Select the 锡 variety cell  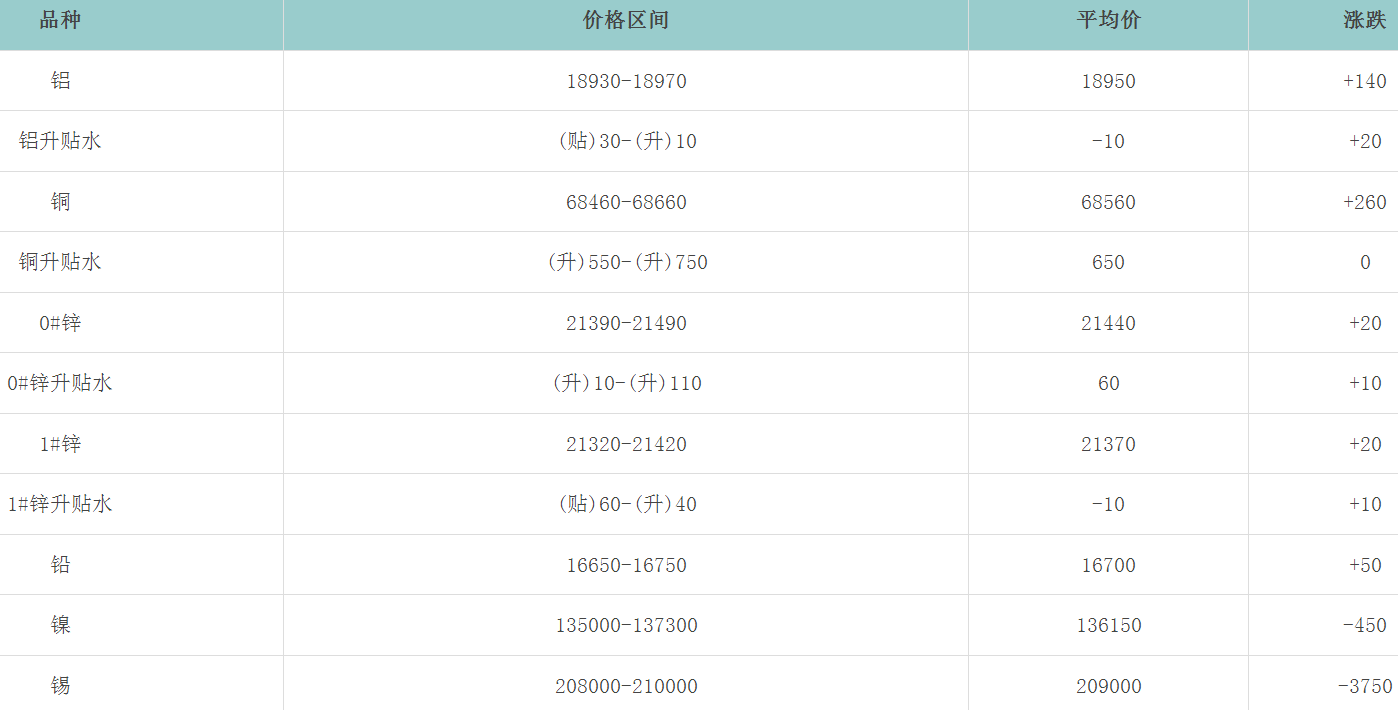(x=61, y=686)
